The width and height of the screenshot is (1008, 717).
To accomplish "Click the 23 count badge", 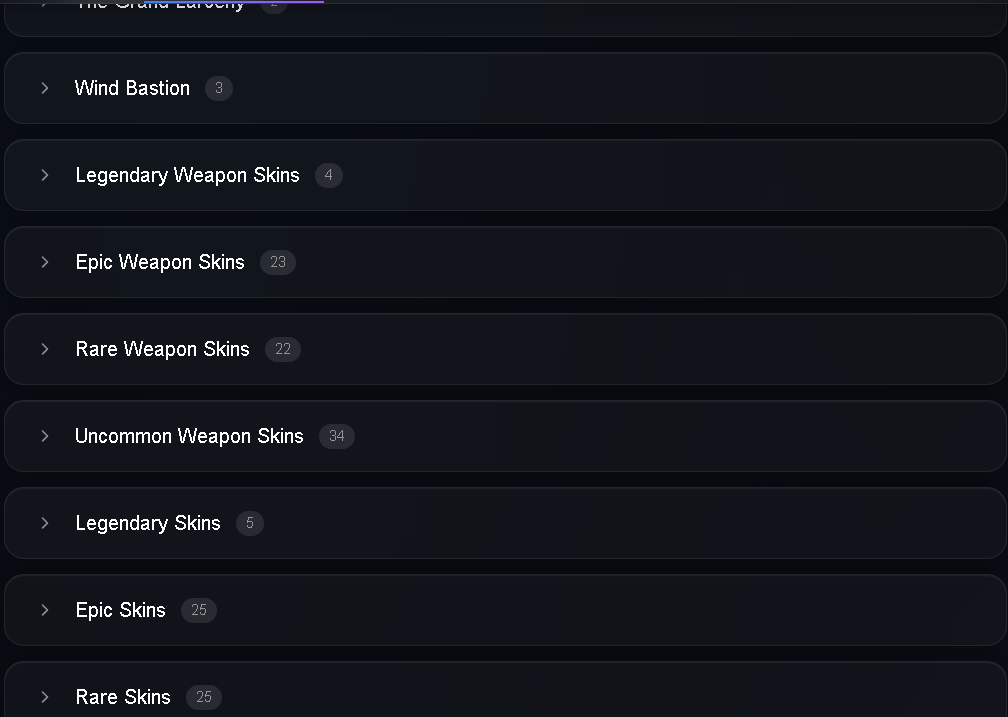I will tap(278, 262).
